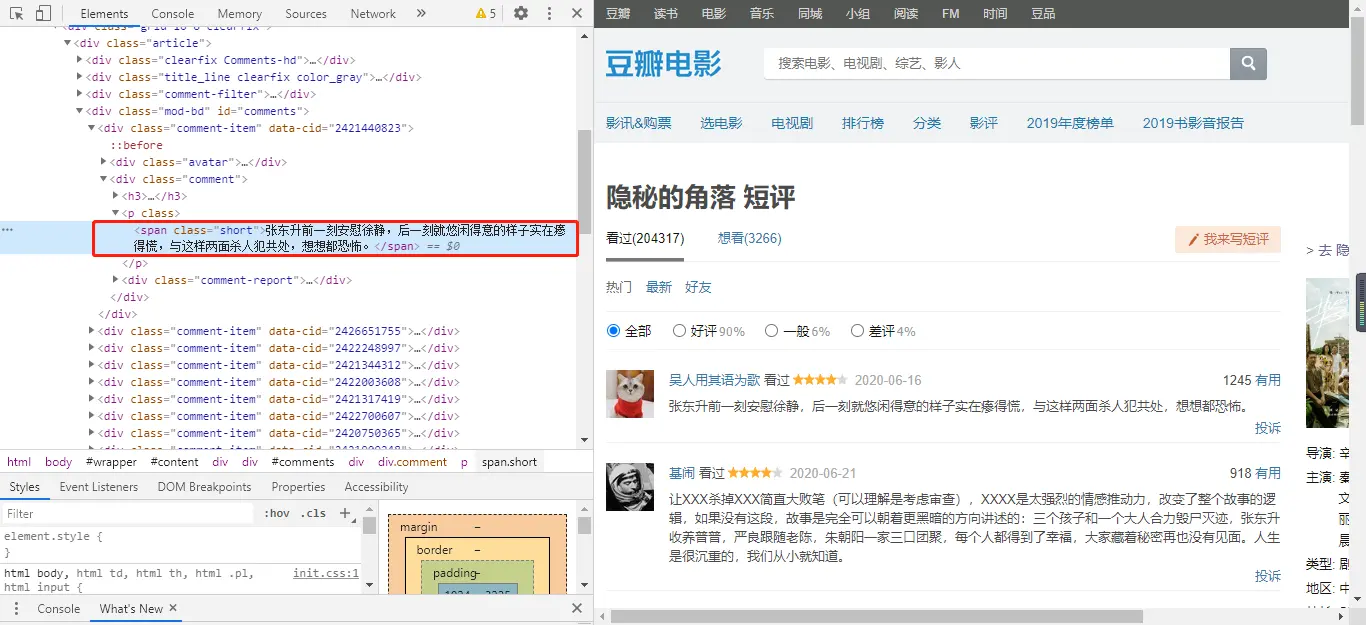1366x625 pixels.
Task: Click the span.short breadcrumb item
Action: tap(510, 462)
